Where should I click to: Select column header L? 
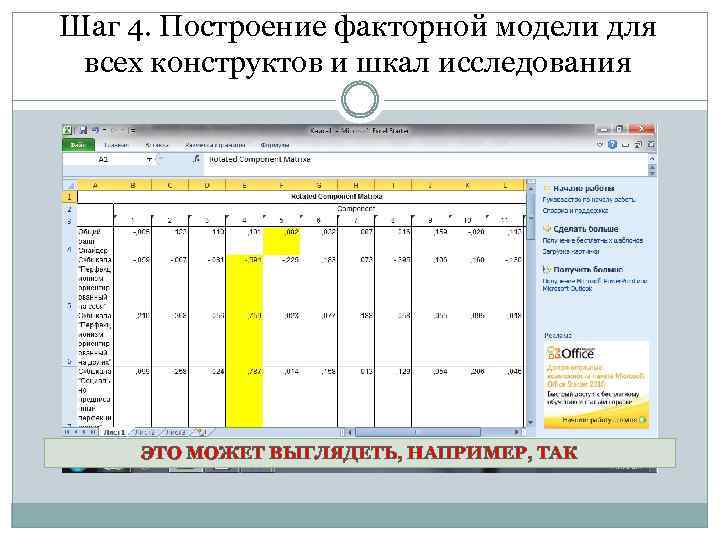[x=506, y=185]
